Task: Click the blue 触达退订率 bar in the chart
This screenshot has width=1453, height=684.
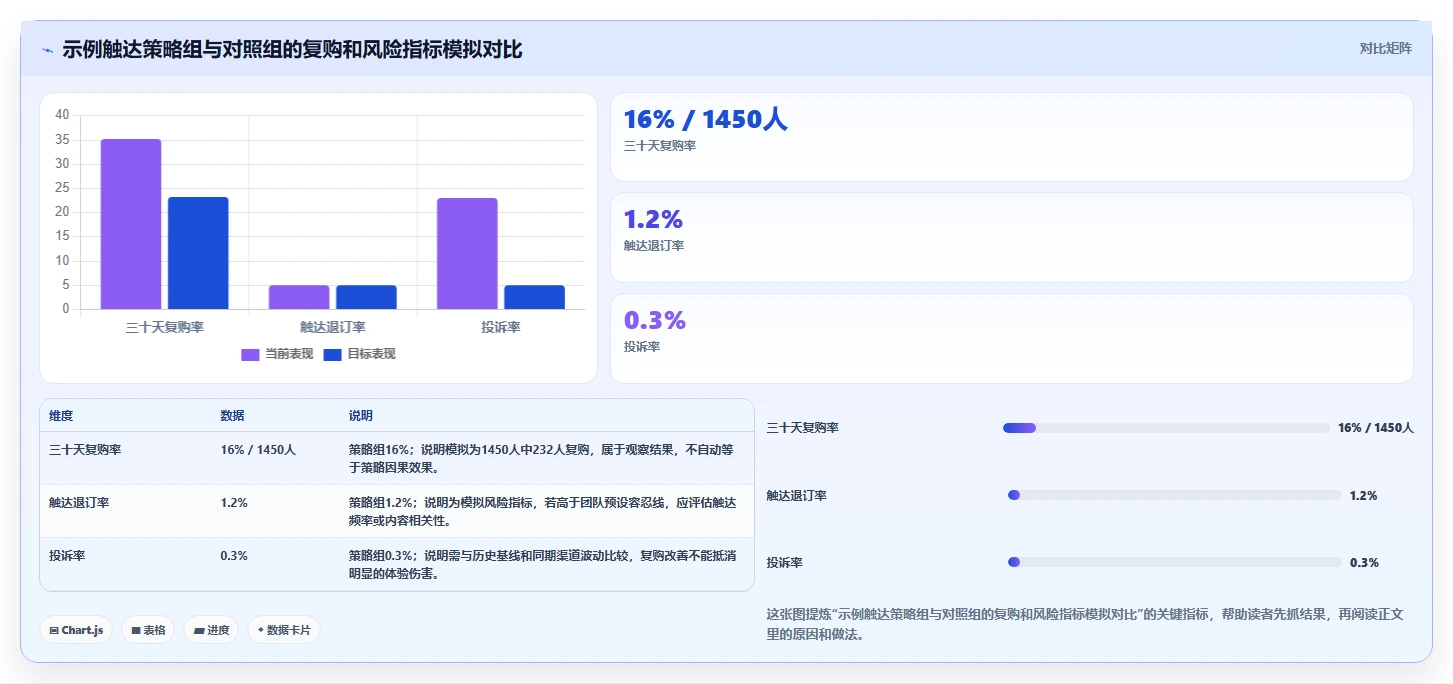Action: pyautogui.click(x=366, y=297)
